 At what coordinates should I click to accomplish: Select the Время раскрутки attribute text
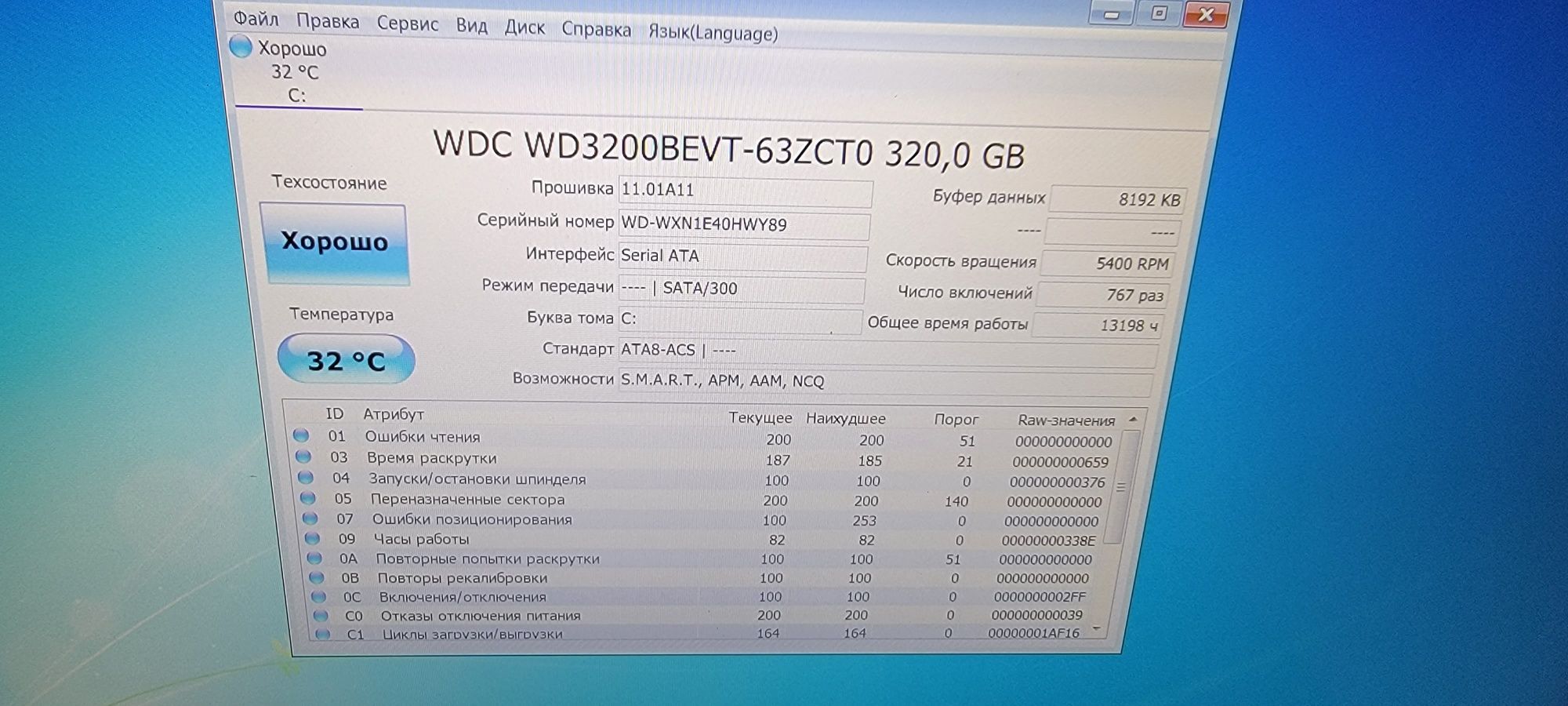431,458
